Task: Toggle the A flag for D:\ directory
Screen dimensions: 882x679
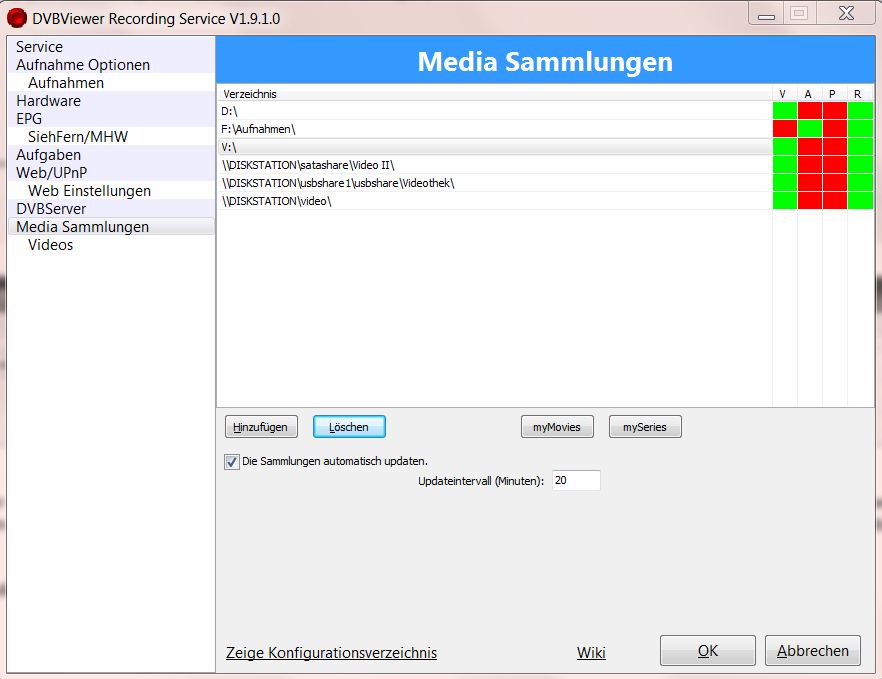Action: click(810, 111)
